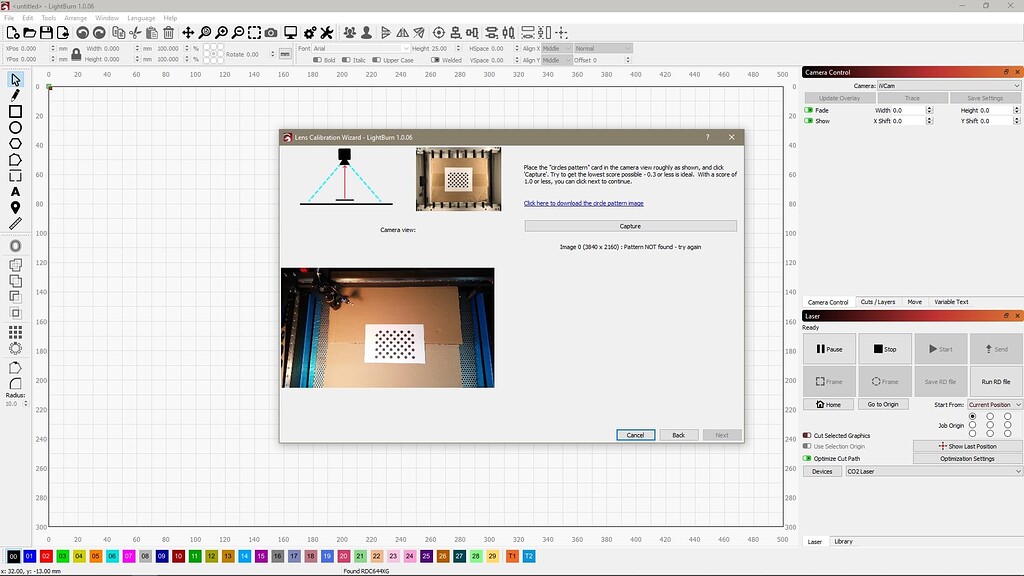
Task: Select the Ellipse drawing tool
Action: (14, 128)
